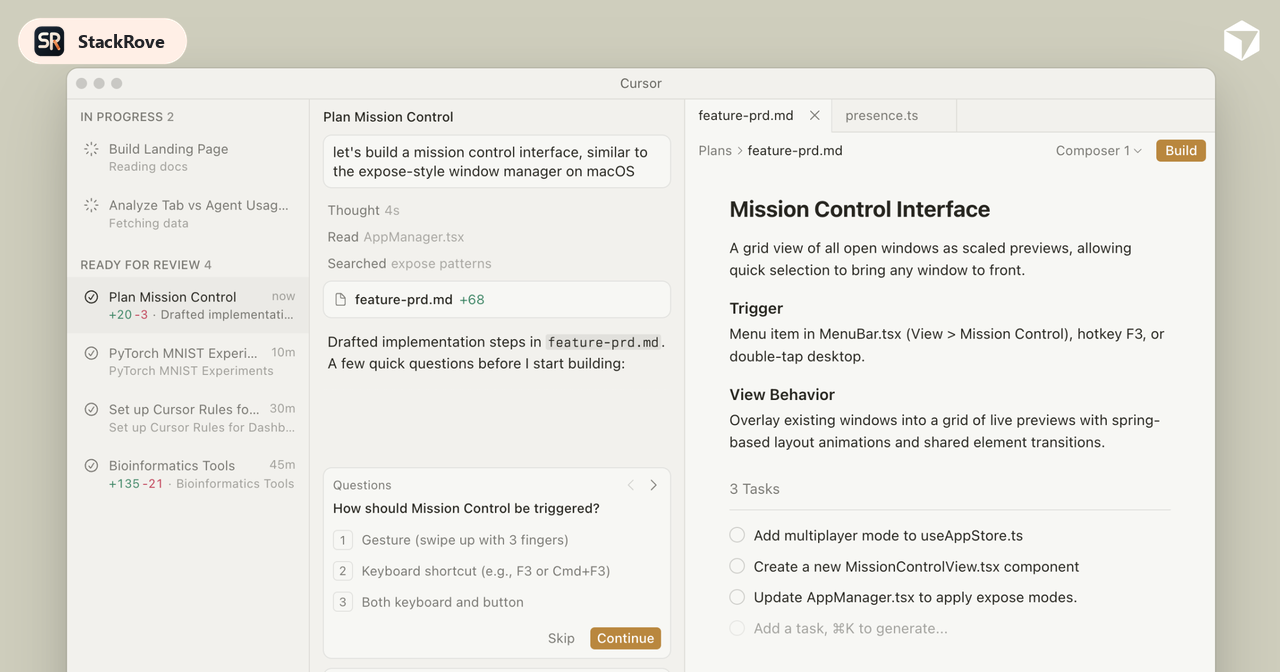Check the Update AppManager.tsx task
Image resolution: width=1280 pixels, height=672 pixels.
click(x=737, y=597)
